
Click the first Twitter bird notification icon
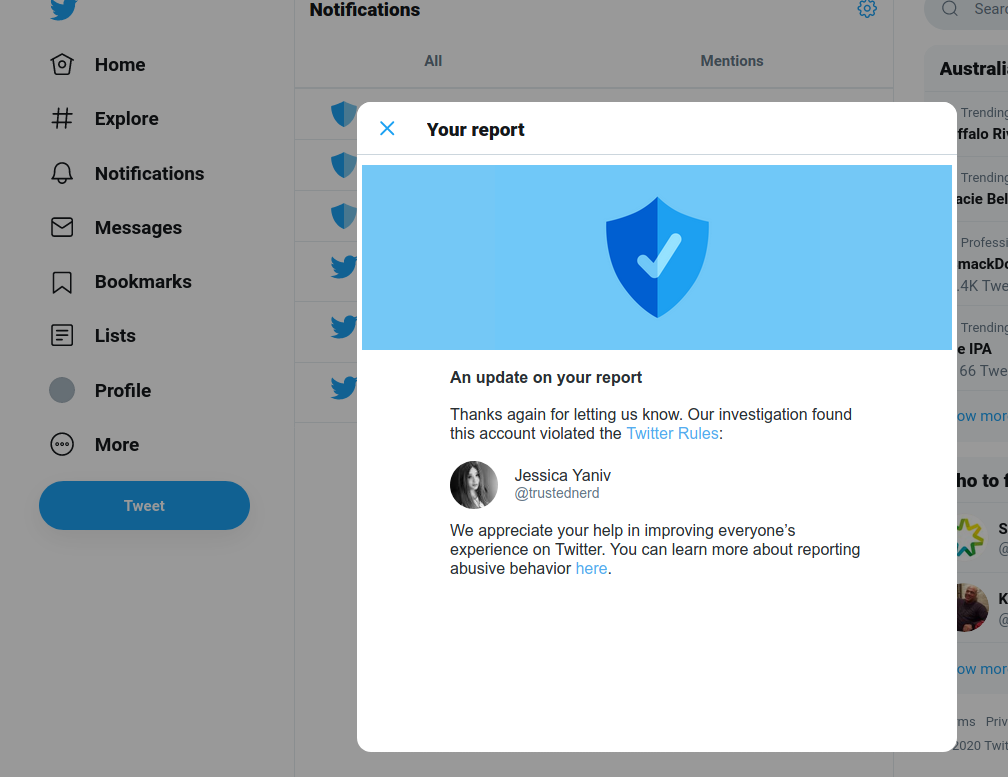point(343,267)
